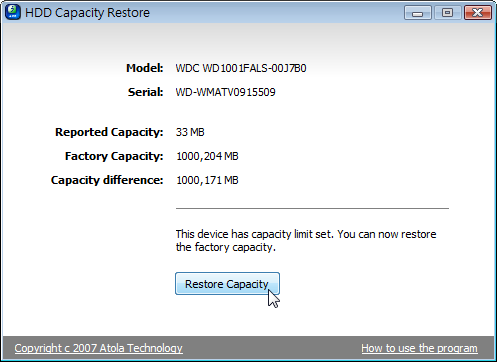Click the HDD Capacity Restore app icon
497x362 pixels.
click(x=13, y=12)
